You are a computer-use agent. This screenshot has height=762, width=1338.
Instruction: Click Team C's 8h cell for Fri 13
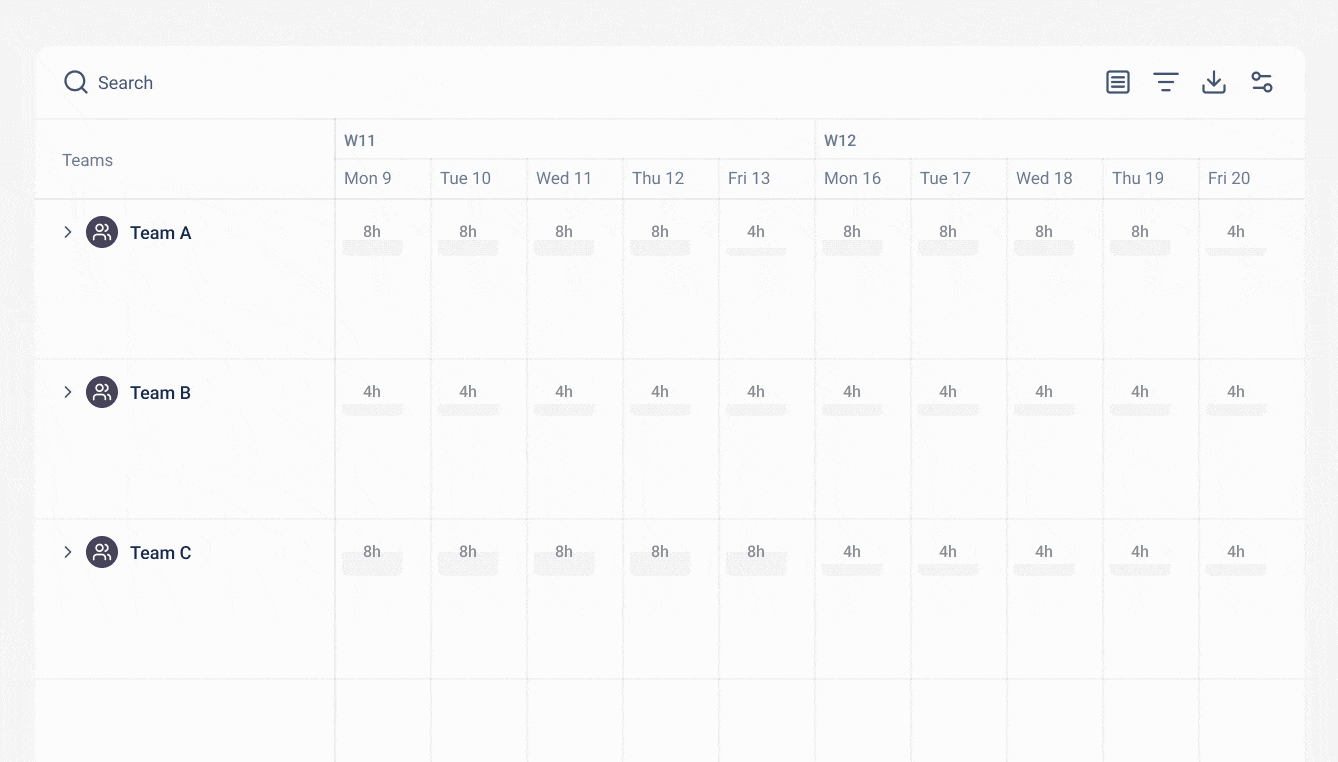tap(756, 560)
